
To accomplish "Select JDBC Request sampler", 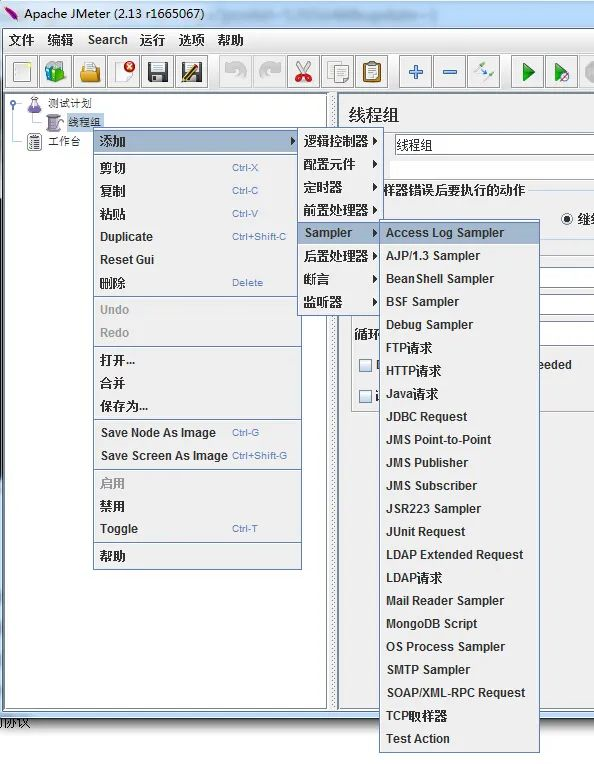I will click(x=459, y=417).
